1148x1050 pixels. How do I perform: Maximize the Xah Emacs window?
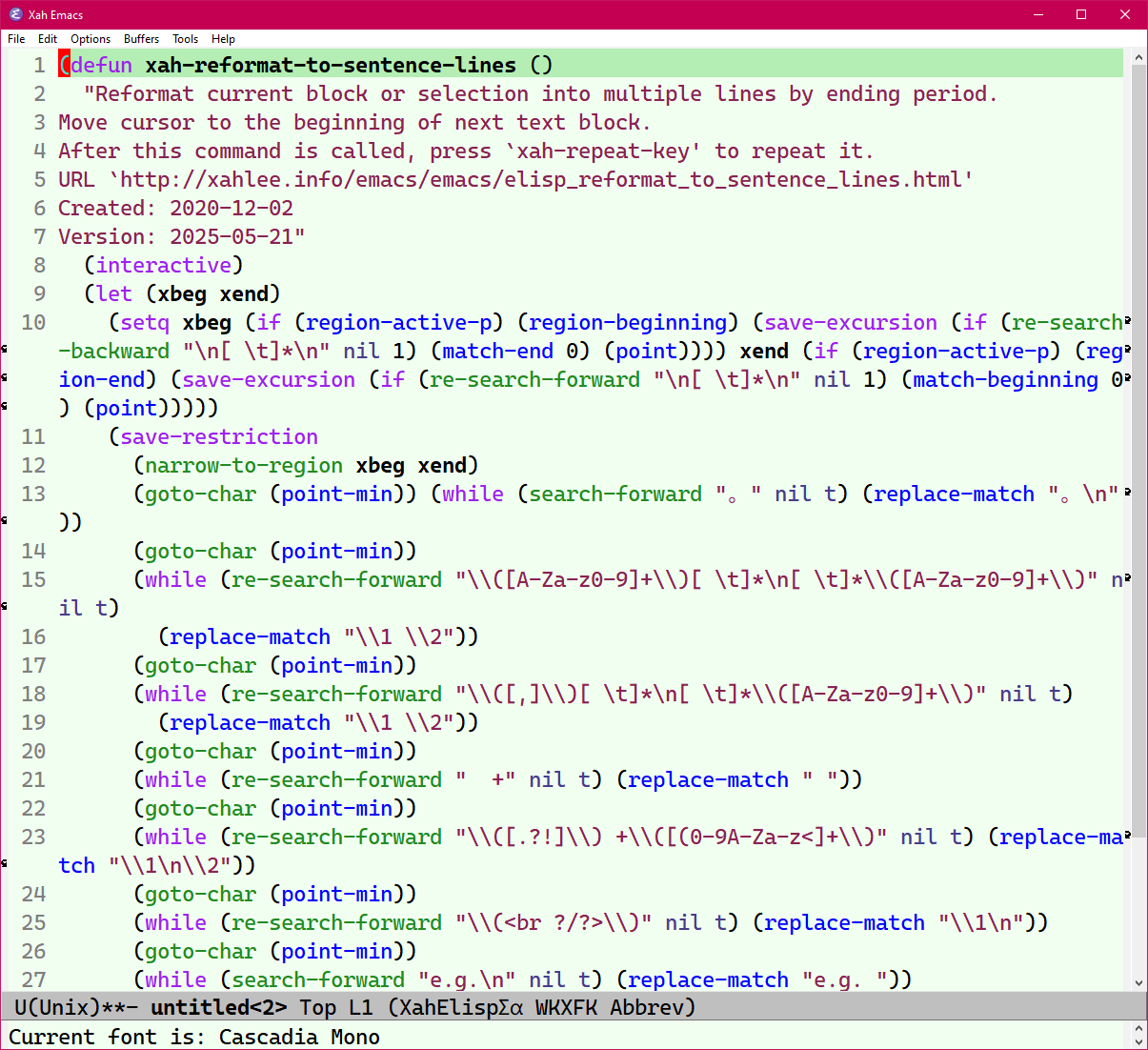click(x=1081, y=14)
